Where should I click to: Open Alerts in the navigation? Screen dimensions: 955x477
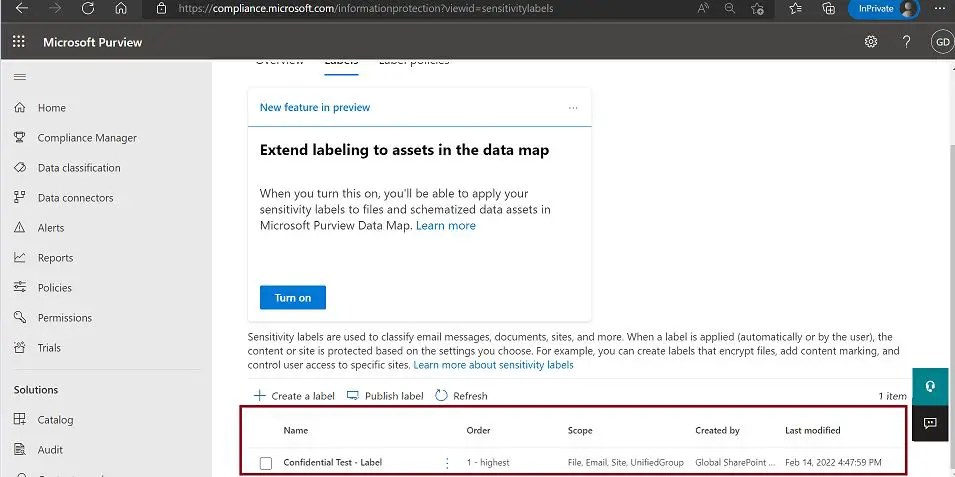(51, 227)
